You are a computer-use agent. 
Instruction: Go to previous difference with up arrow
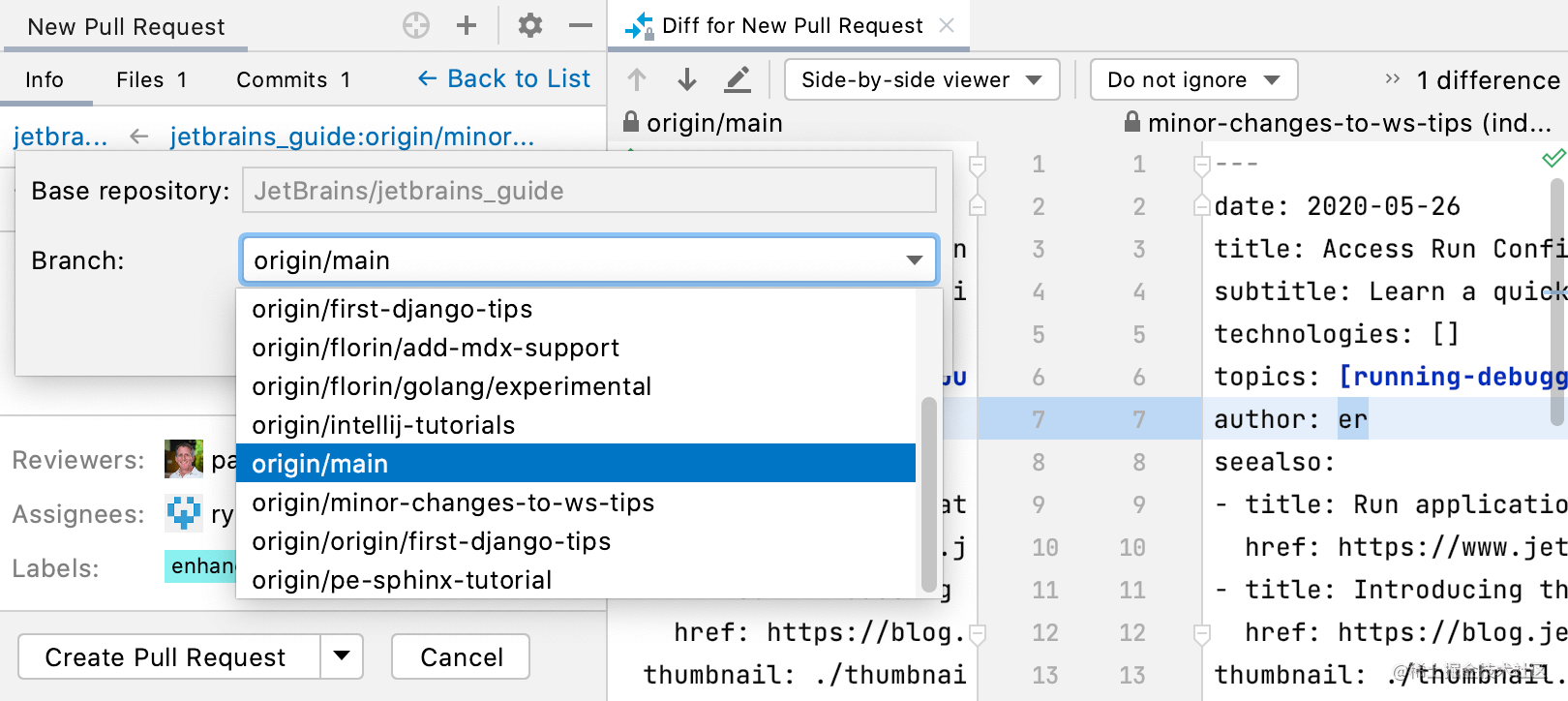pyautogui.click(x=637, y=79)
